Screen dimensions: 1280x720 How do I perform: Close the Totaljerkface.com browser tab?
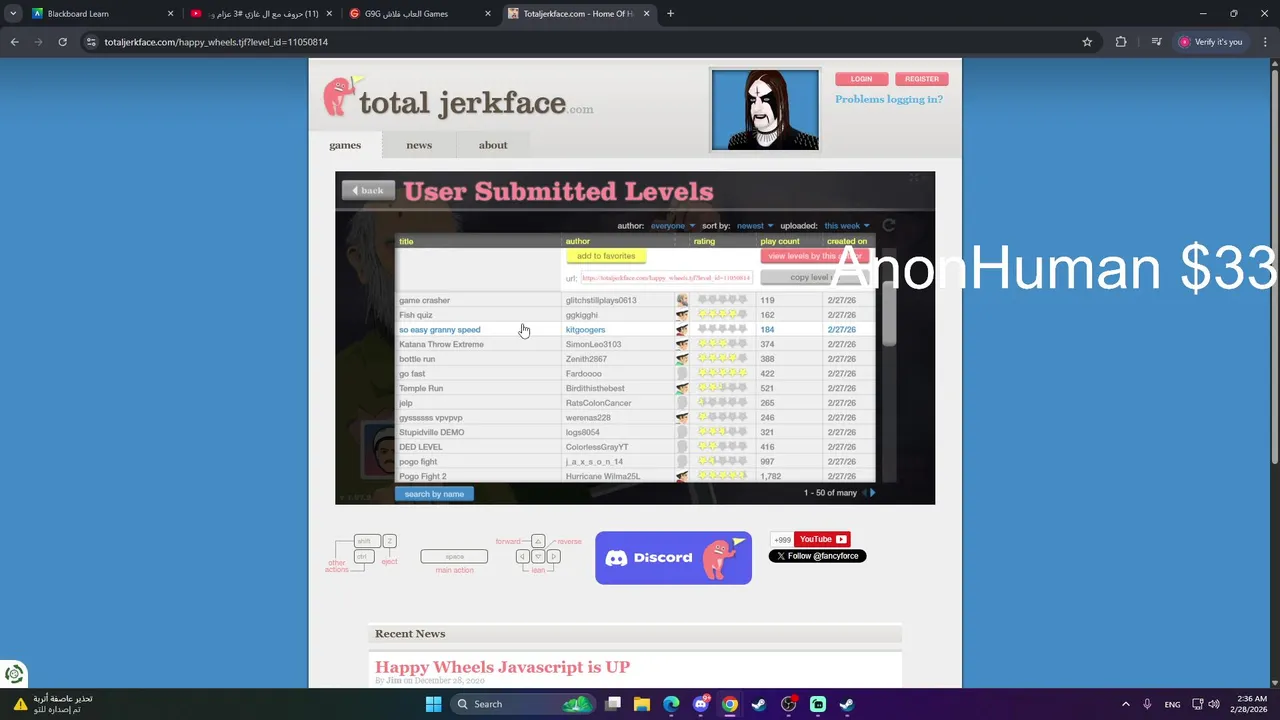[x=646, y=14]
